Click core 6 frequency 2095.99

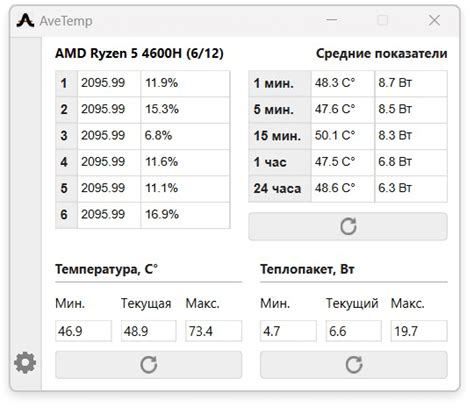click(109, 215)
